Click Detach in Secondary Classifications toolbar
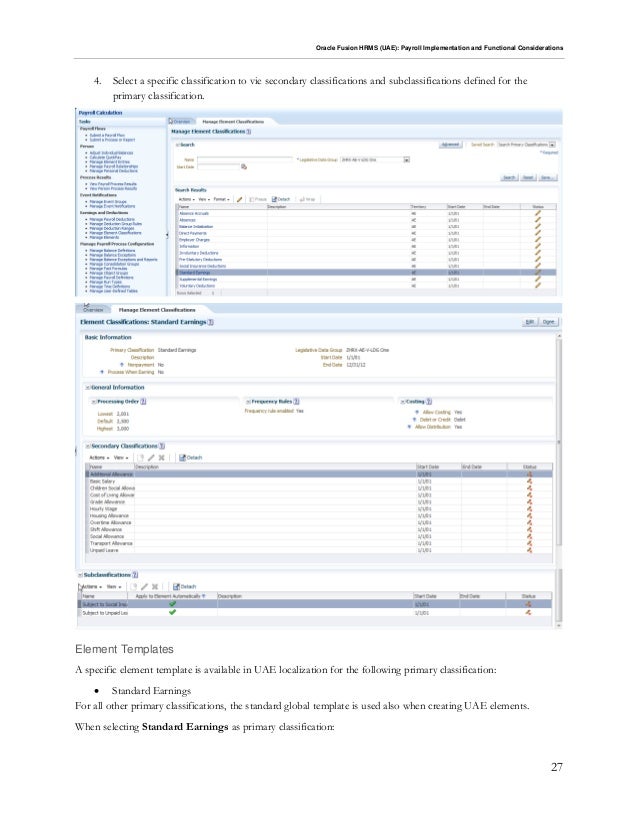 190,458
